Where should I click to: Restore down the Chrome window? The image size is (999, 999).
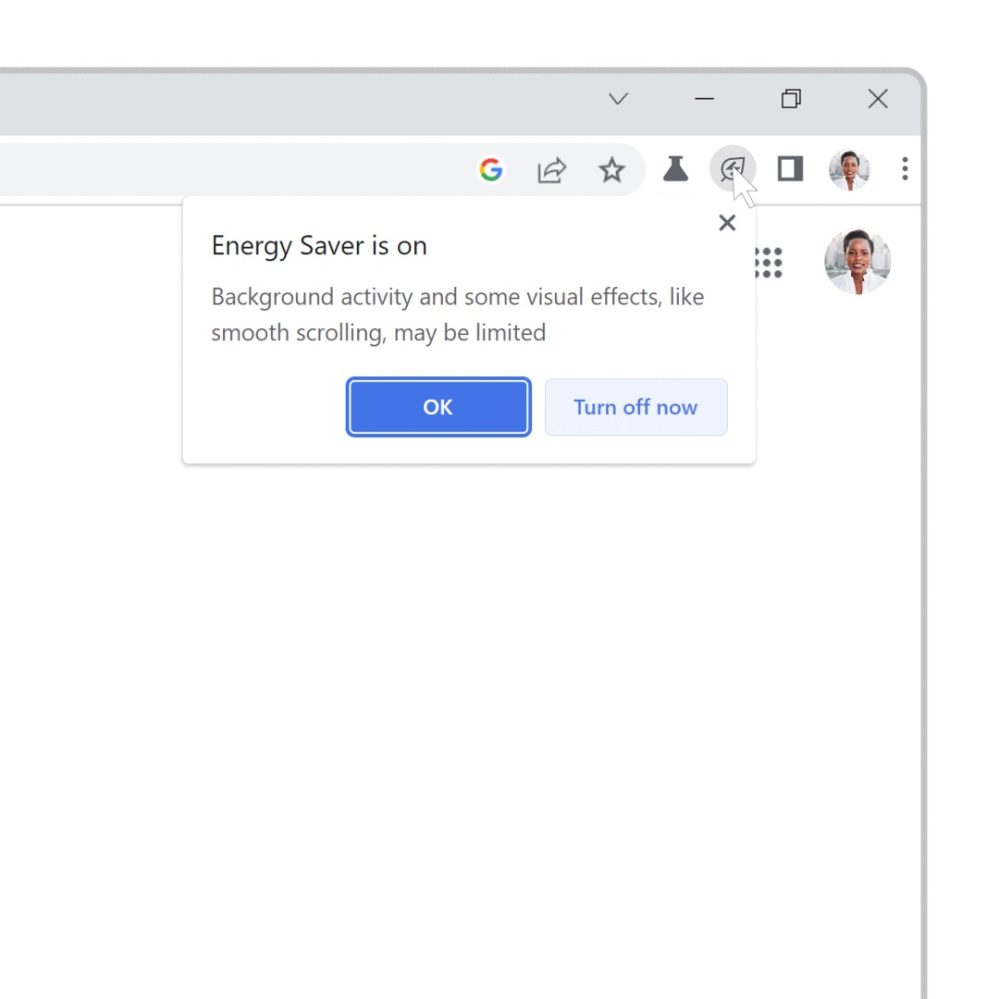791,99
